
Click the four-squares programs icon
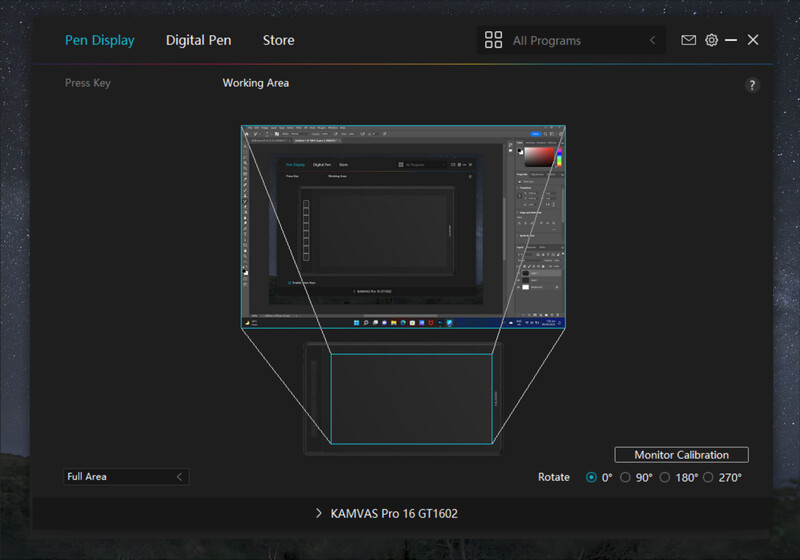pyautogui.click(x=493, y=40)
